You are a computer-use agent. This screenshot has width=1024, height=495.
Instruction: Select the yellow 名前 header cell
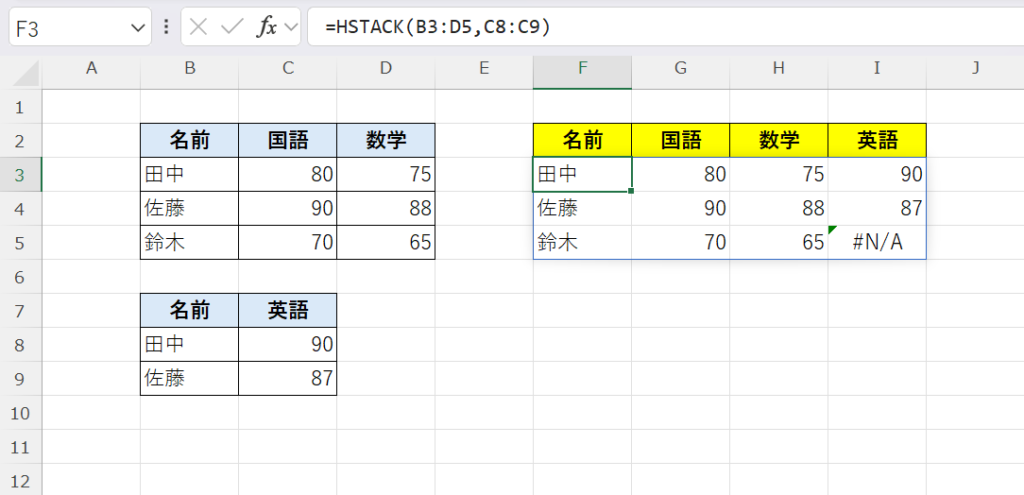(x=582, y=140)
